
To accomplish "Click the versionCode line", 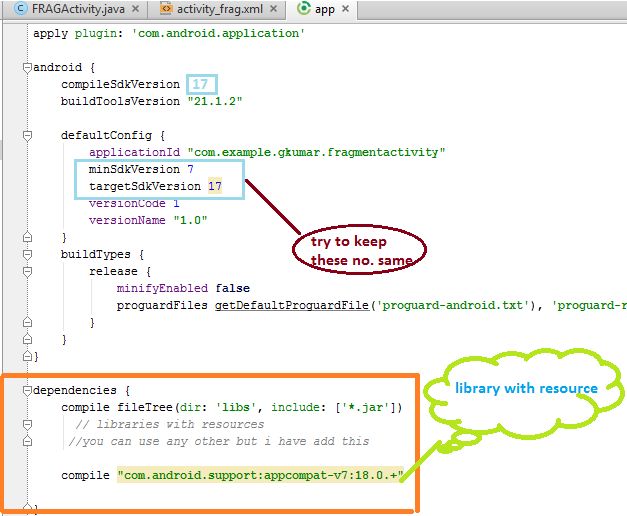I will [134, 204].
